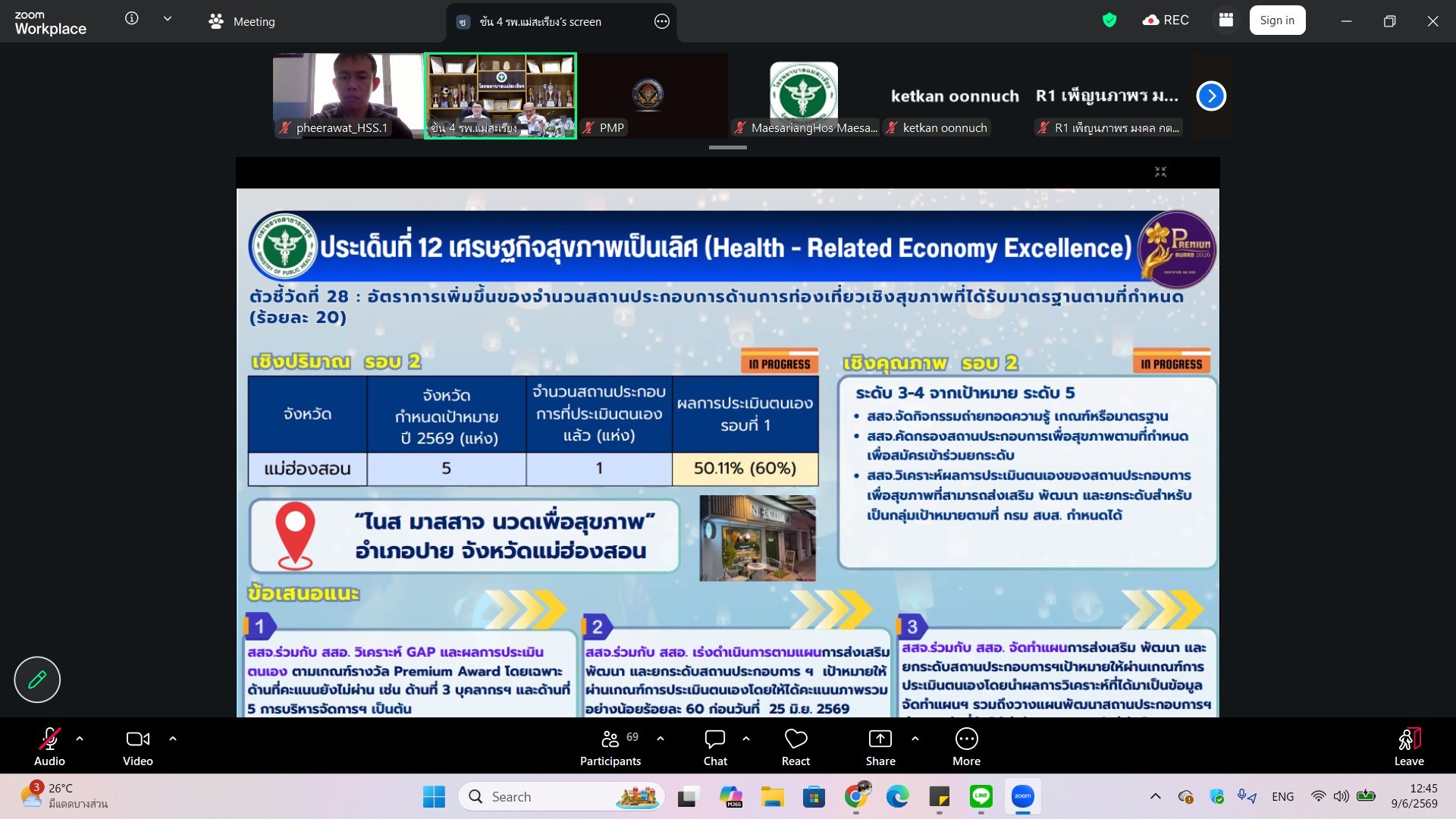This screenshot has height=819, width=1456.
Task: Open the battery status icon
Action: [1367, 796]
